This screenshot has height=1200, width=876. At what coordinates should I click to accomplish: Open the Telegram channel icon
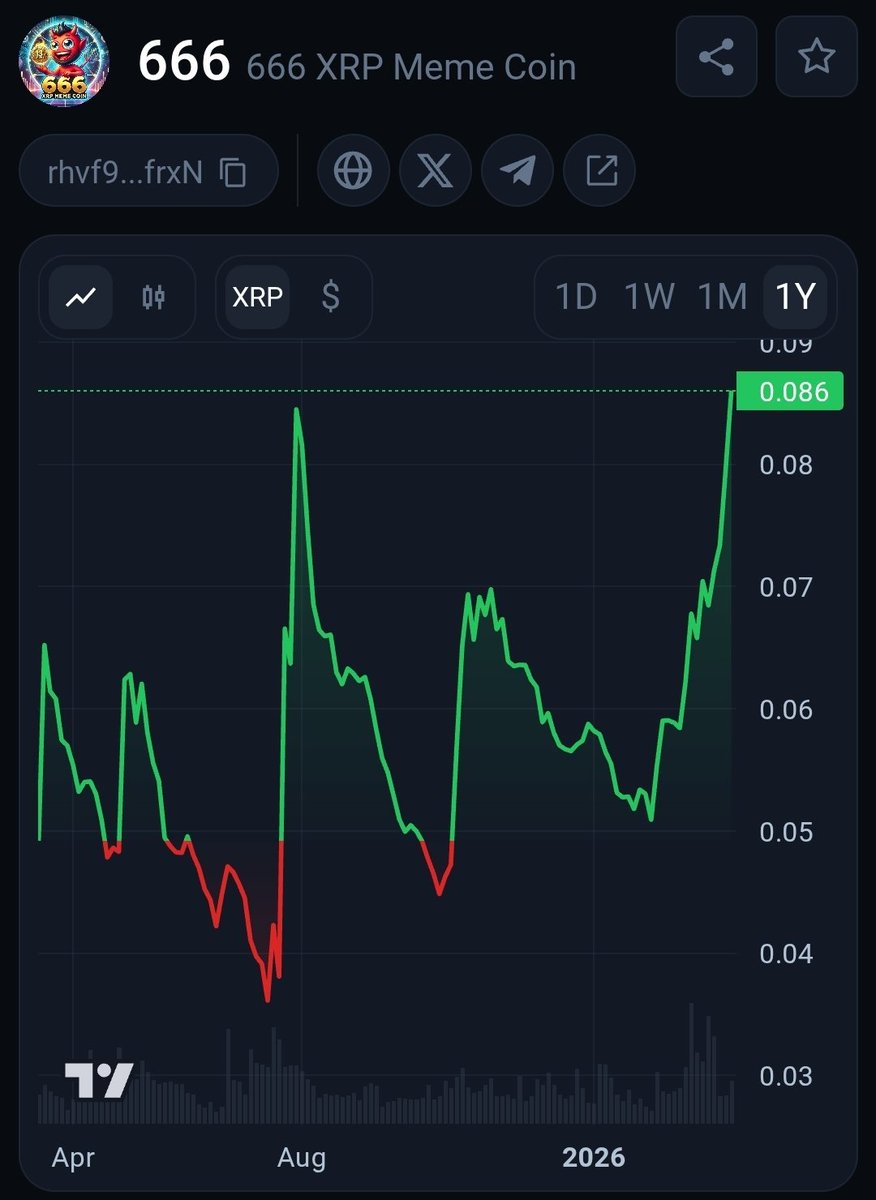(517, 171)
